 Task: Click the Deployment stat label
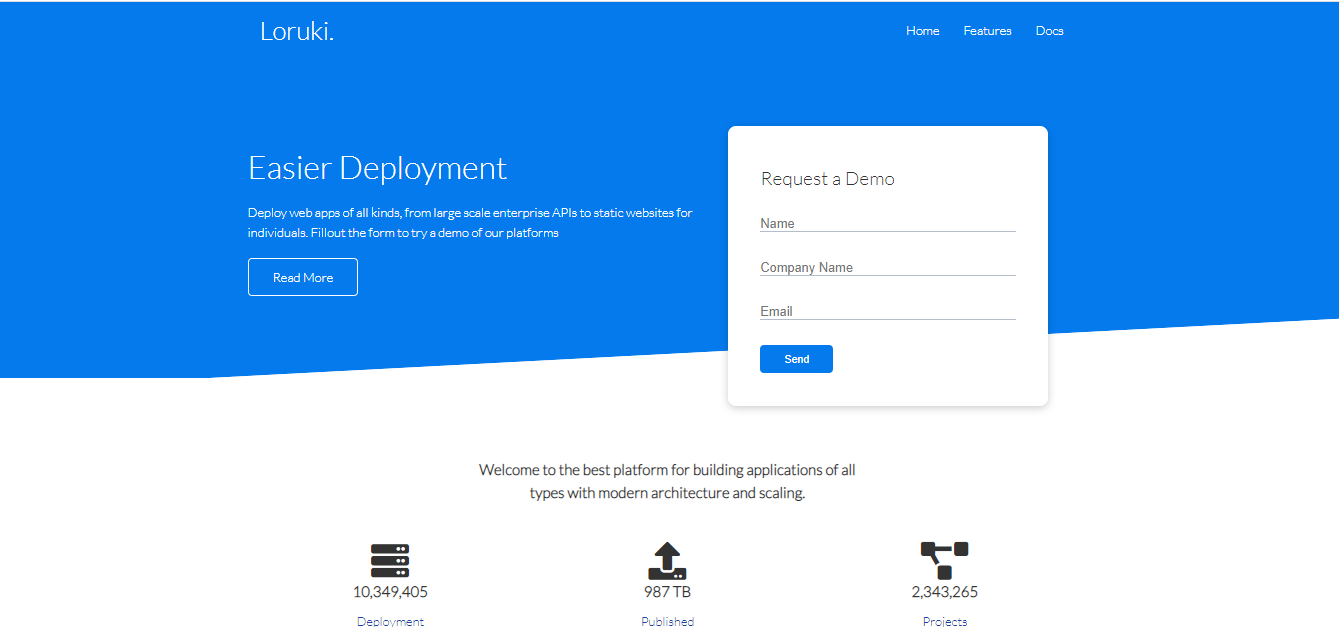[390, 620]
